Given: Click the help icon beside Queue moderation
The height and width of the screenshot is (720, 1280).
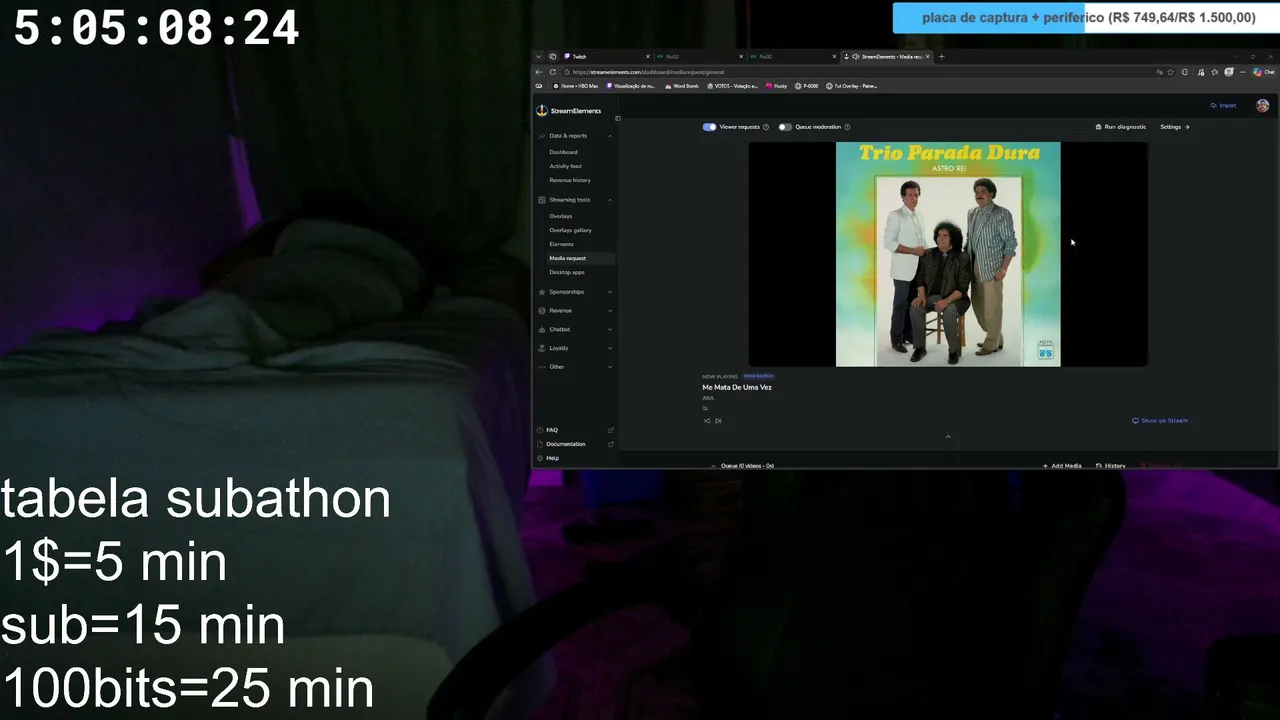Looking at the screenshot, I should pyautogui.click(x=847, y=127).
